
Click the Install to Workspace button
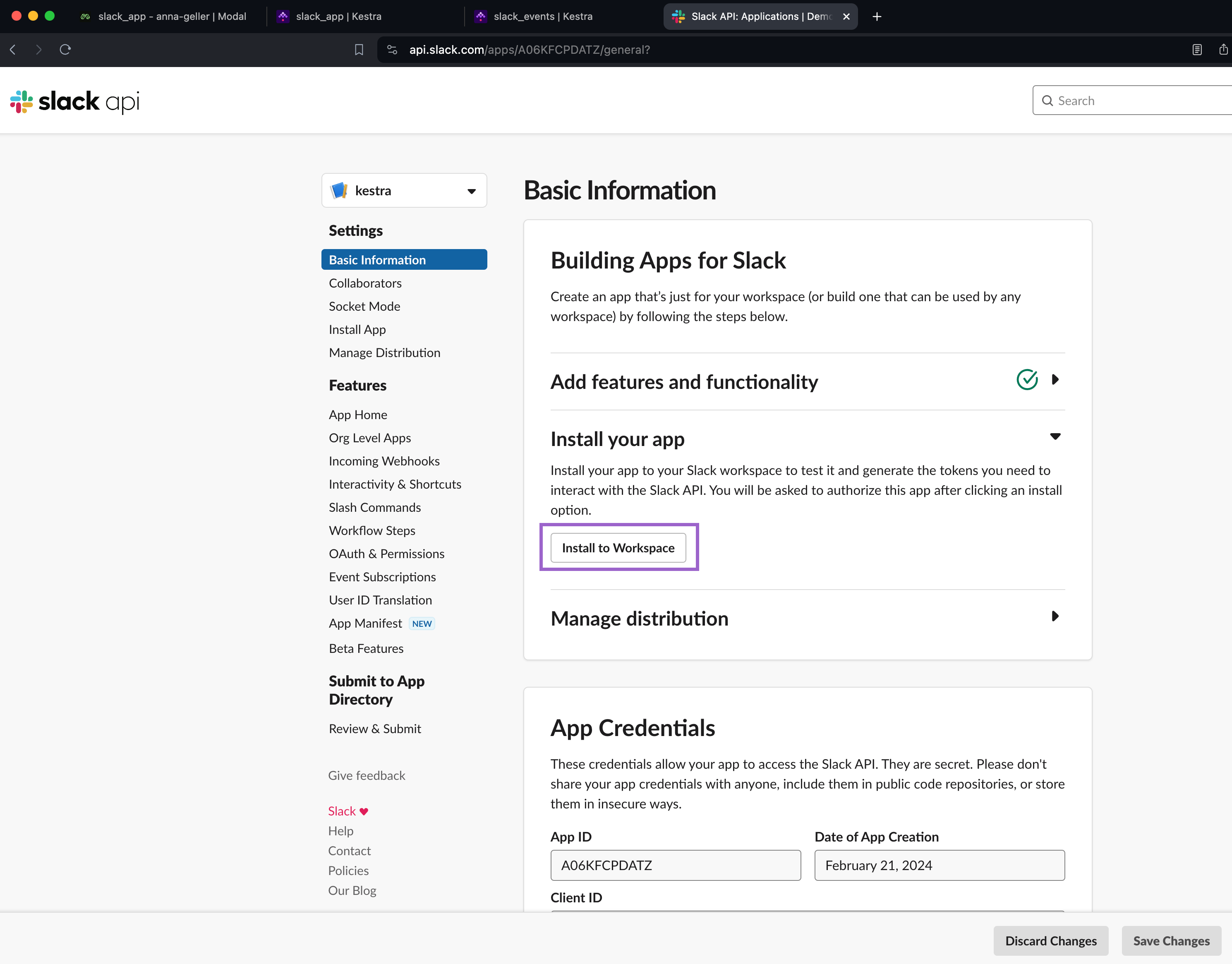(618, 548)
